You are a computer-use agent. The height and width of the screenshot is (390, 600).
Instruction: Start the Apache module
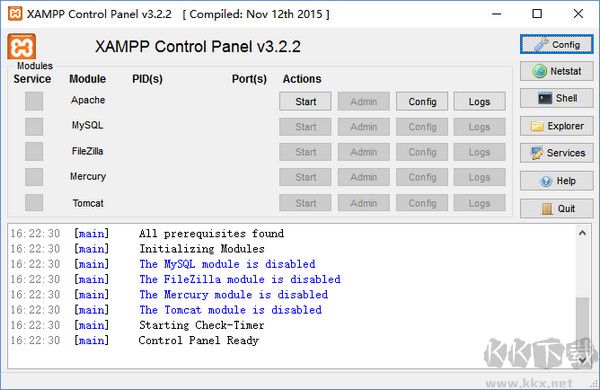(305, 101)
